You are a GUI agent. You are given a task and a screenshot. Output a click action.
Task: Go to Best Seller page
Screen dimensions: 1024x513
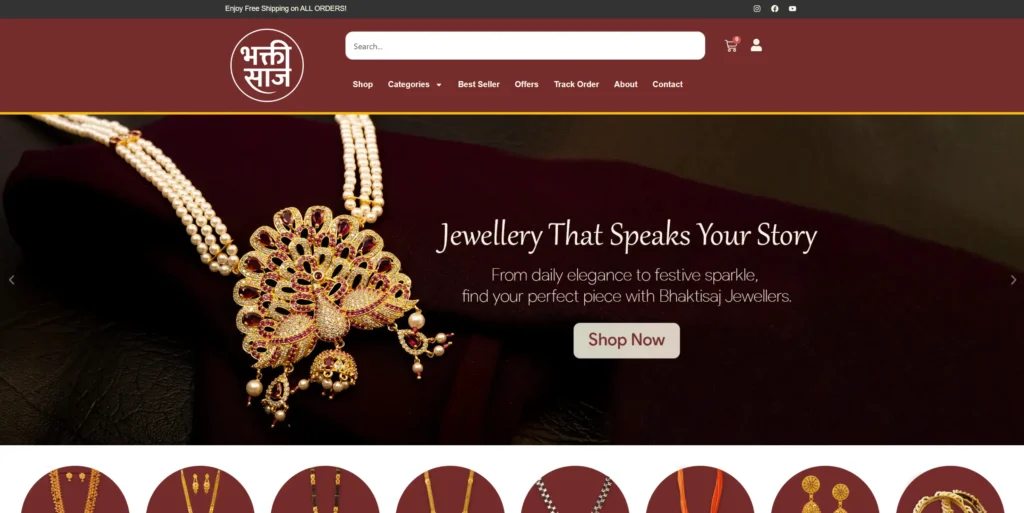click(479, 84)
